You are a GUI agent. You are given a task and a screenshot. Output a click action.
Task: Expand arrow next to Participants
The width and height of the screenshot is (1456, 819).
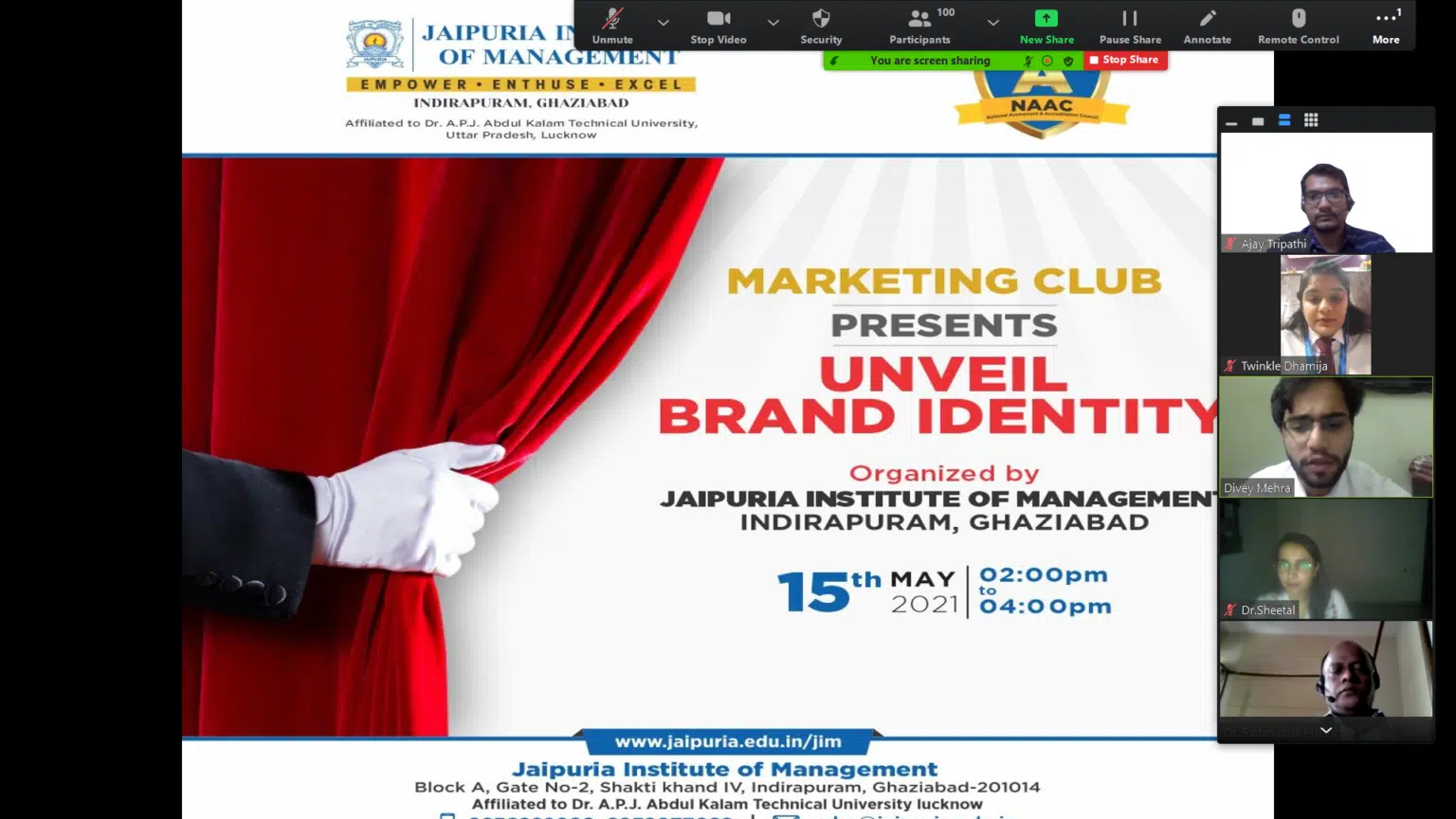coord(992,22)
